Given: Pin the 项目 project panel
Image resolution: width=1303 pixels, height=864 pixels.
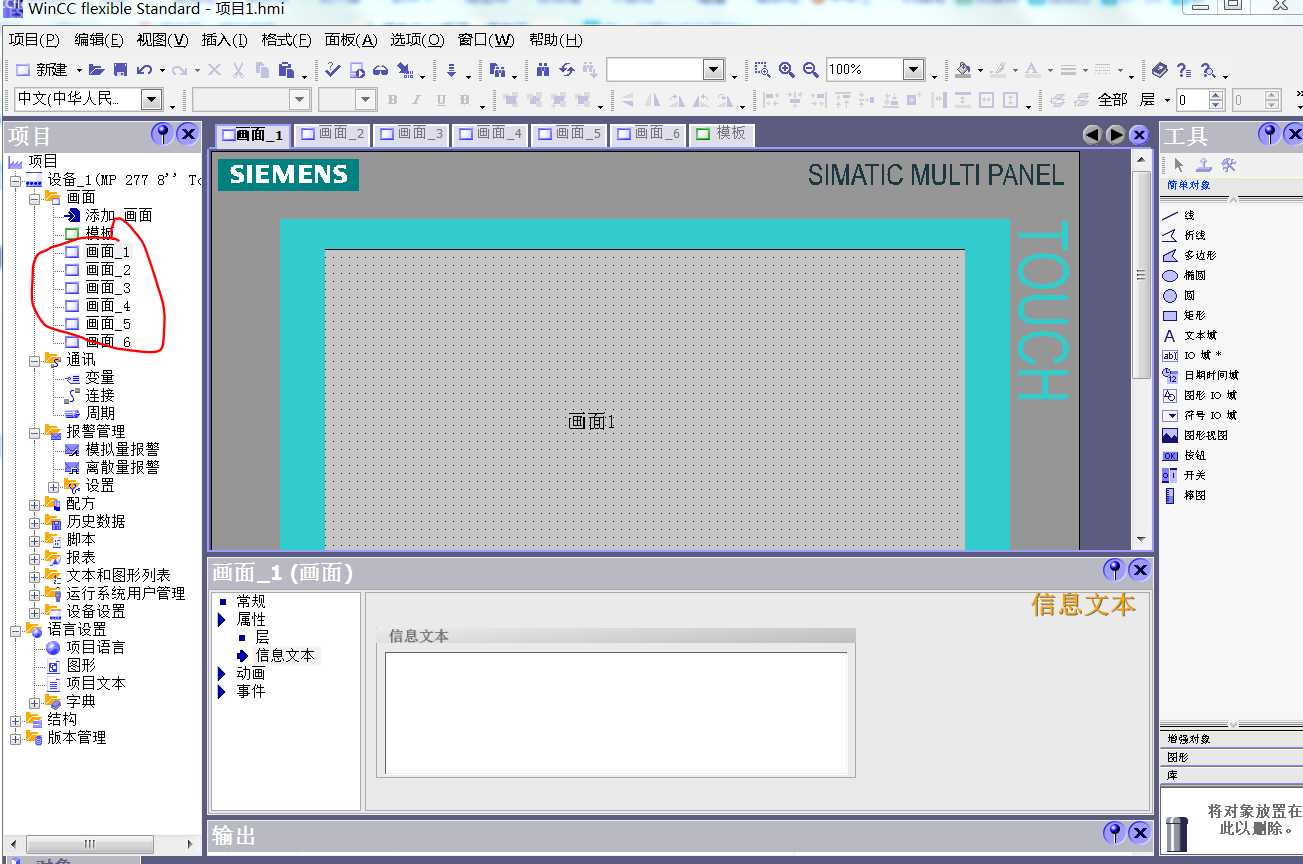Looking at the screenshot, I should [162, 134].
